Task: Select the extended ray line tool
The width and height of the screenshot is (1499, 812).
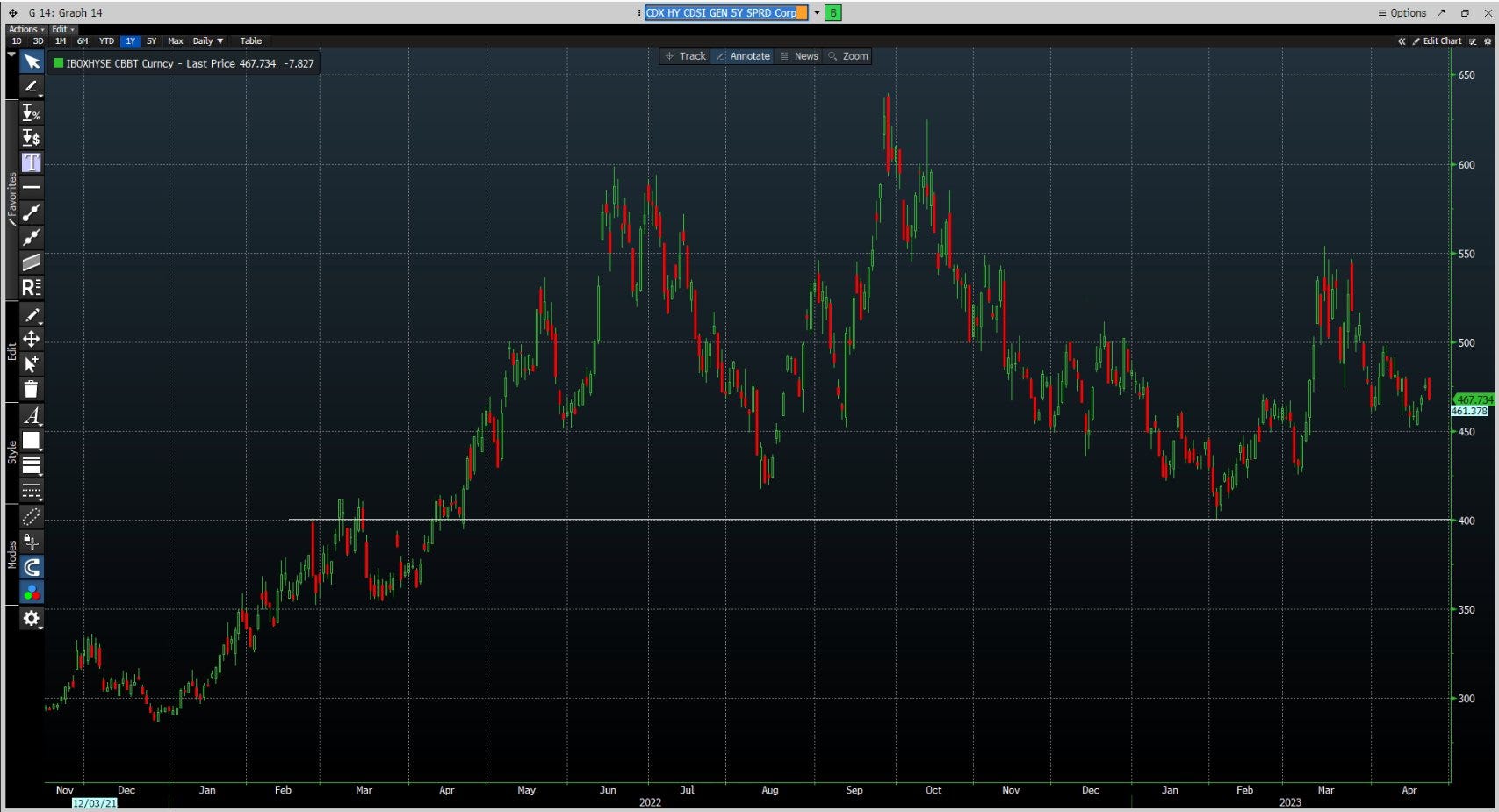Action: pyautogui.click(x=31, y=237)
